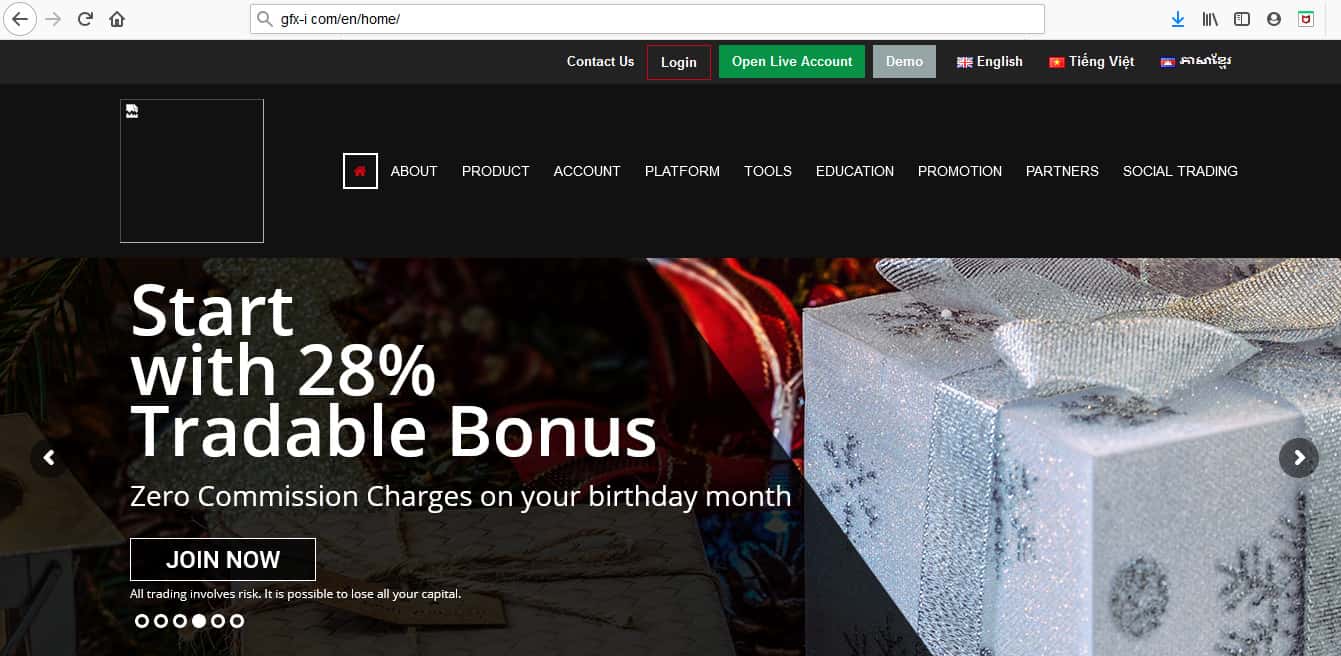Reload the page with the refresh icon
Screen dimensions: 1341x656
pyautogui.click(x=86, y=19)
